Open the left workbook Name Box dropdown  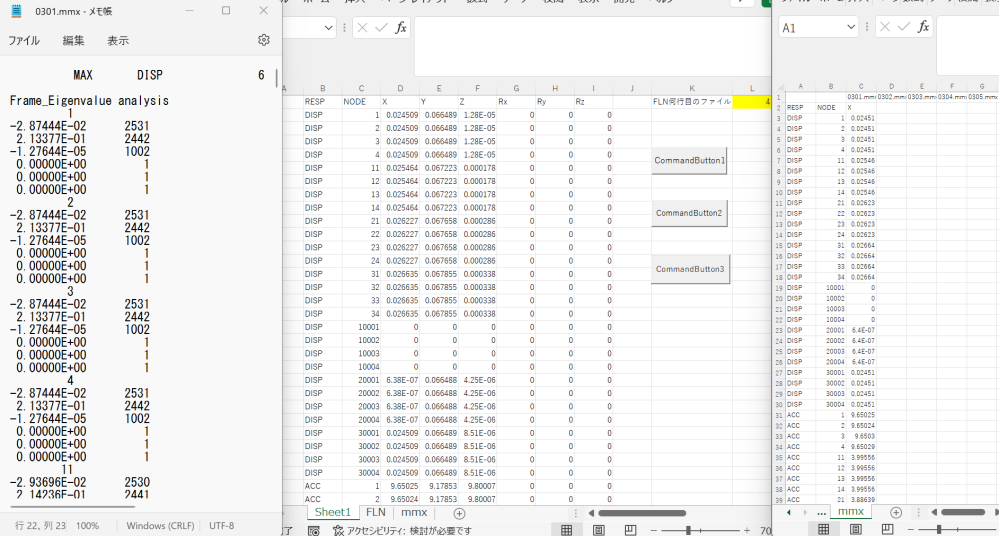coord(328,28)
